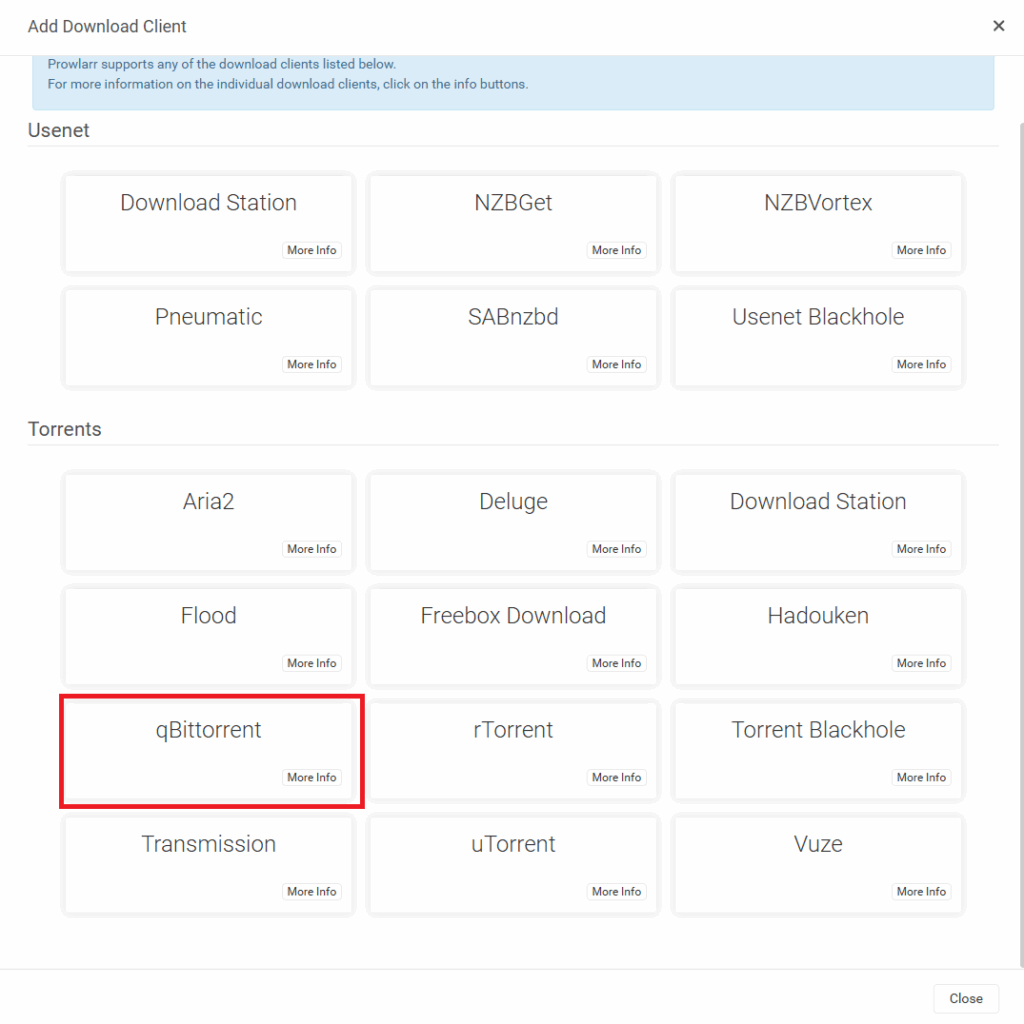Open More Info for uTorrent
The height and width of the screenshot is (1024, 1024).
pyautogui.click(x=616, y=892)
